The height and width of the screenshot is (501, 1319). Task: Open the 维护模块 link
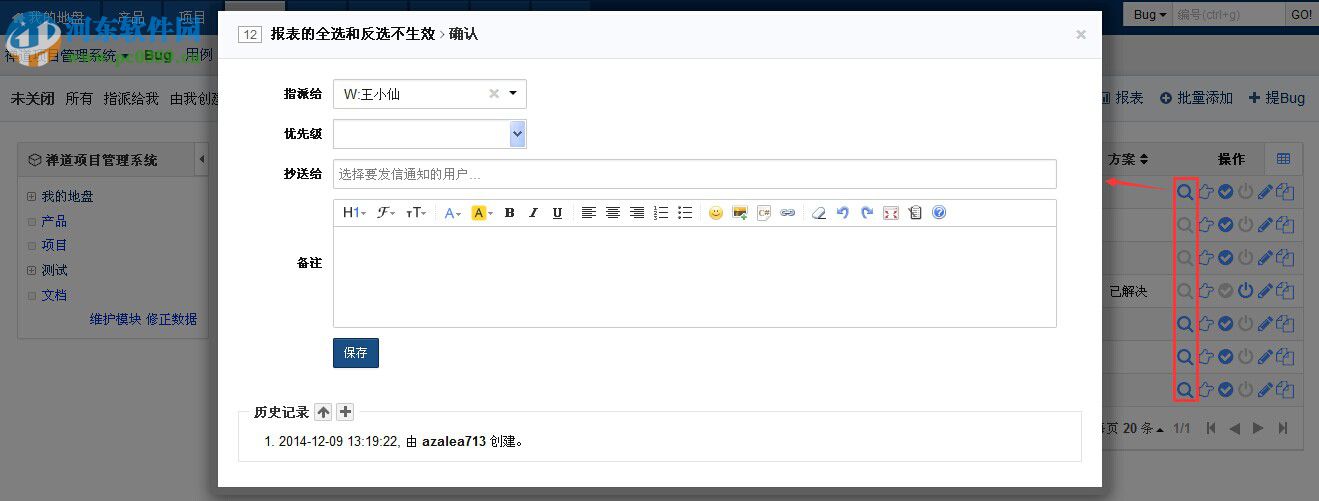click(x=115, y=319)
